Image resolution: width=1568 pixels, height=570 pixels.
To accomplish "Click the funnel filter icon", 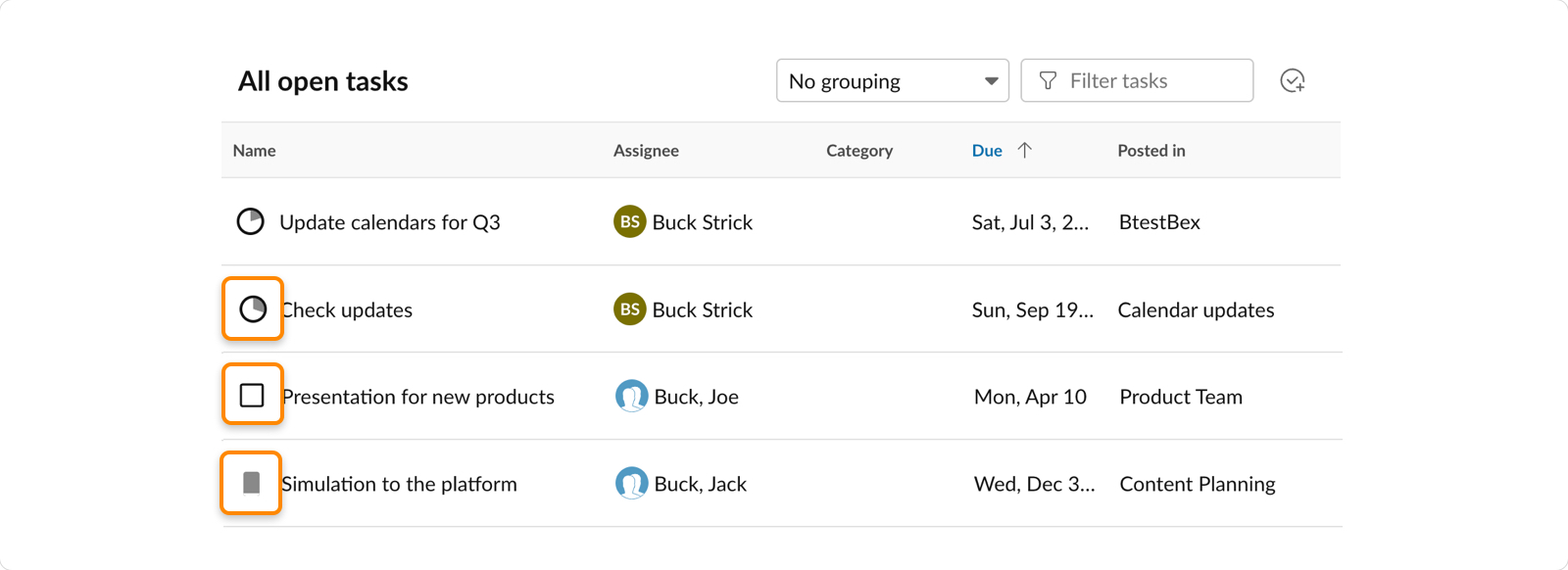I will (x=1048, y=80).
